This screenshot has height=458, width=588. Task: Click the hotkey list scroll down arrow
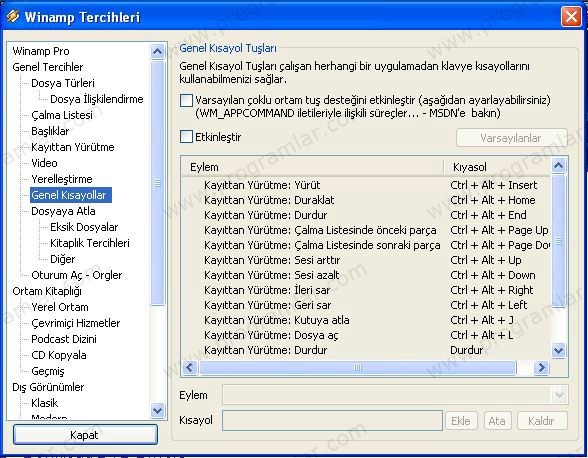coord(558,351)
